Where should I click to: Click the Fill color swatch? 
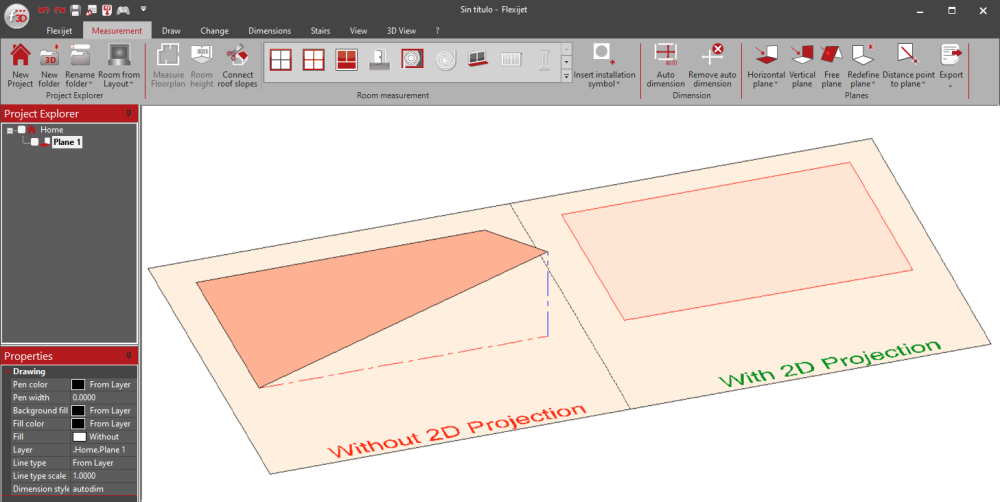coord(78,424)
